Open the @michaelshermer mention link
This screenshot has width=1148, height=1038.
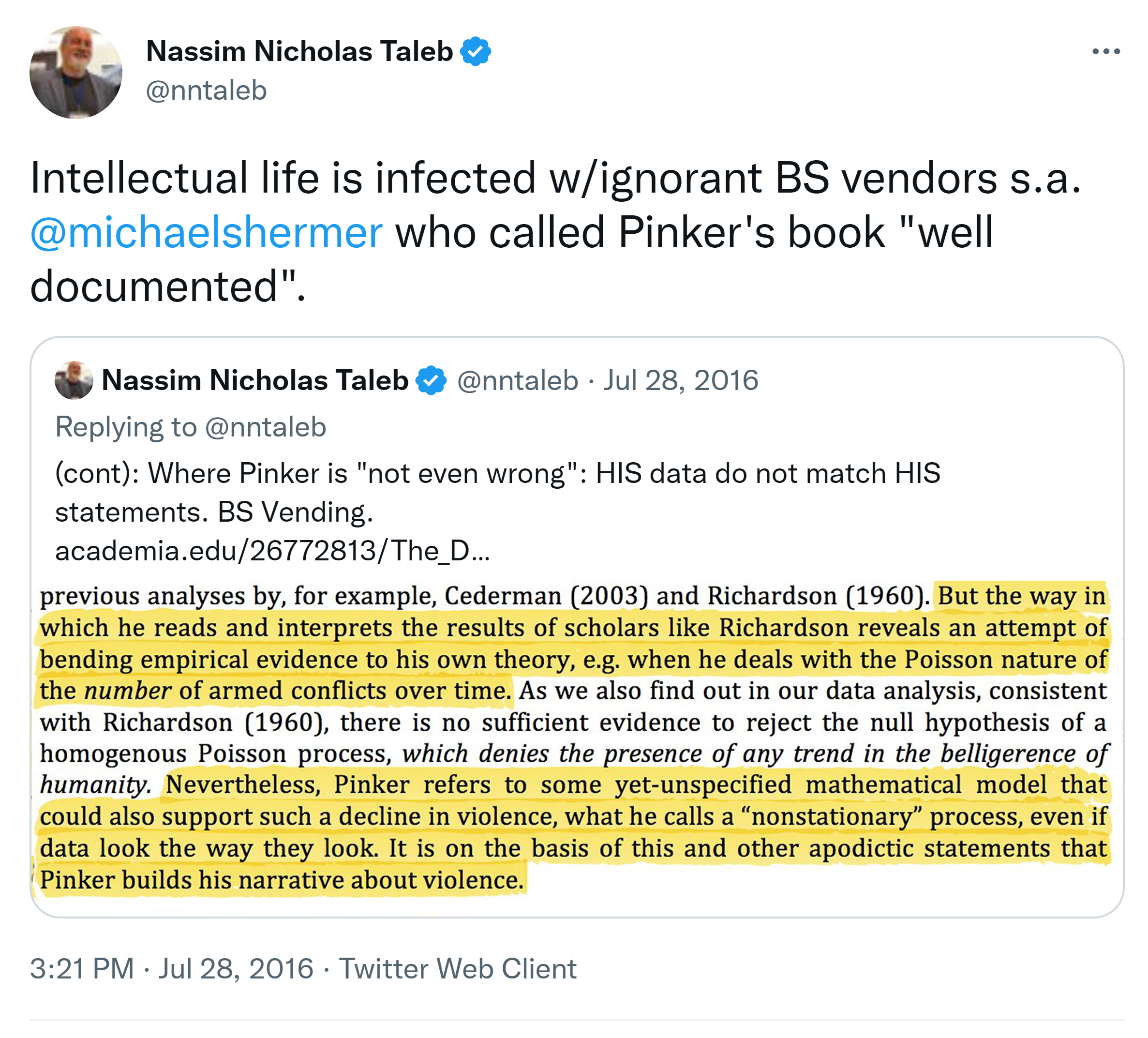[x=206, y=232]
